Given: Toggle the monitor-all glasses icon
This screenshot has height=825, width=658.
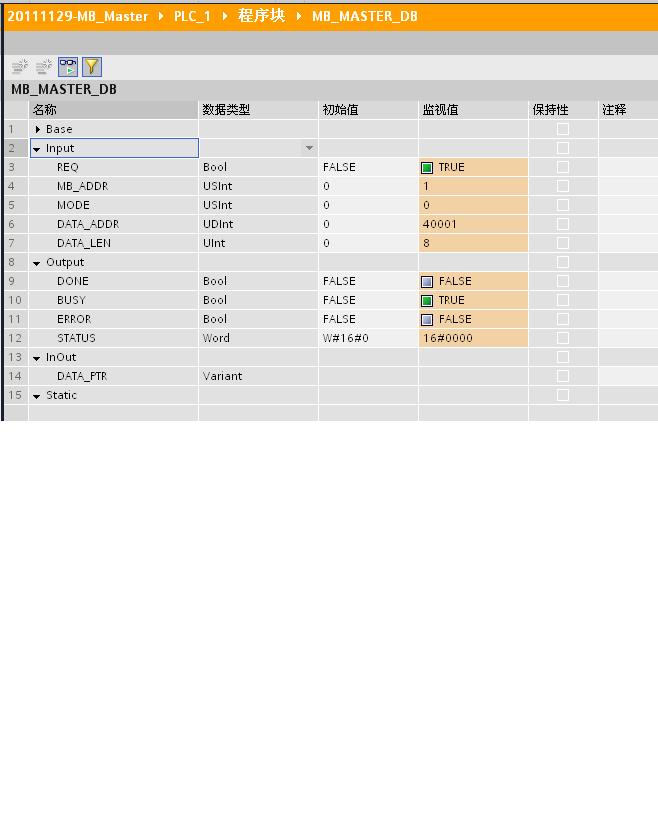Looking at the screenshot, I should (x=68, y=67).
